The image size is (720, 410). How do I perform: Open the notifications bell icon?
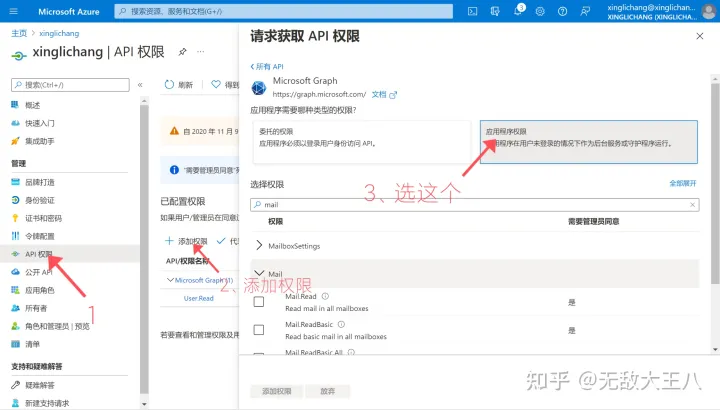(518, 11)
